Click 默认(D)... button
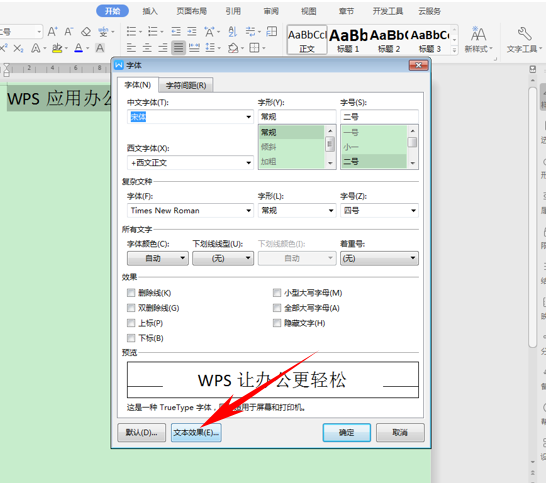 [142, 433]
